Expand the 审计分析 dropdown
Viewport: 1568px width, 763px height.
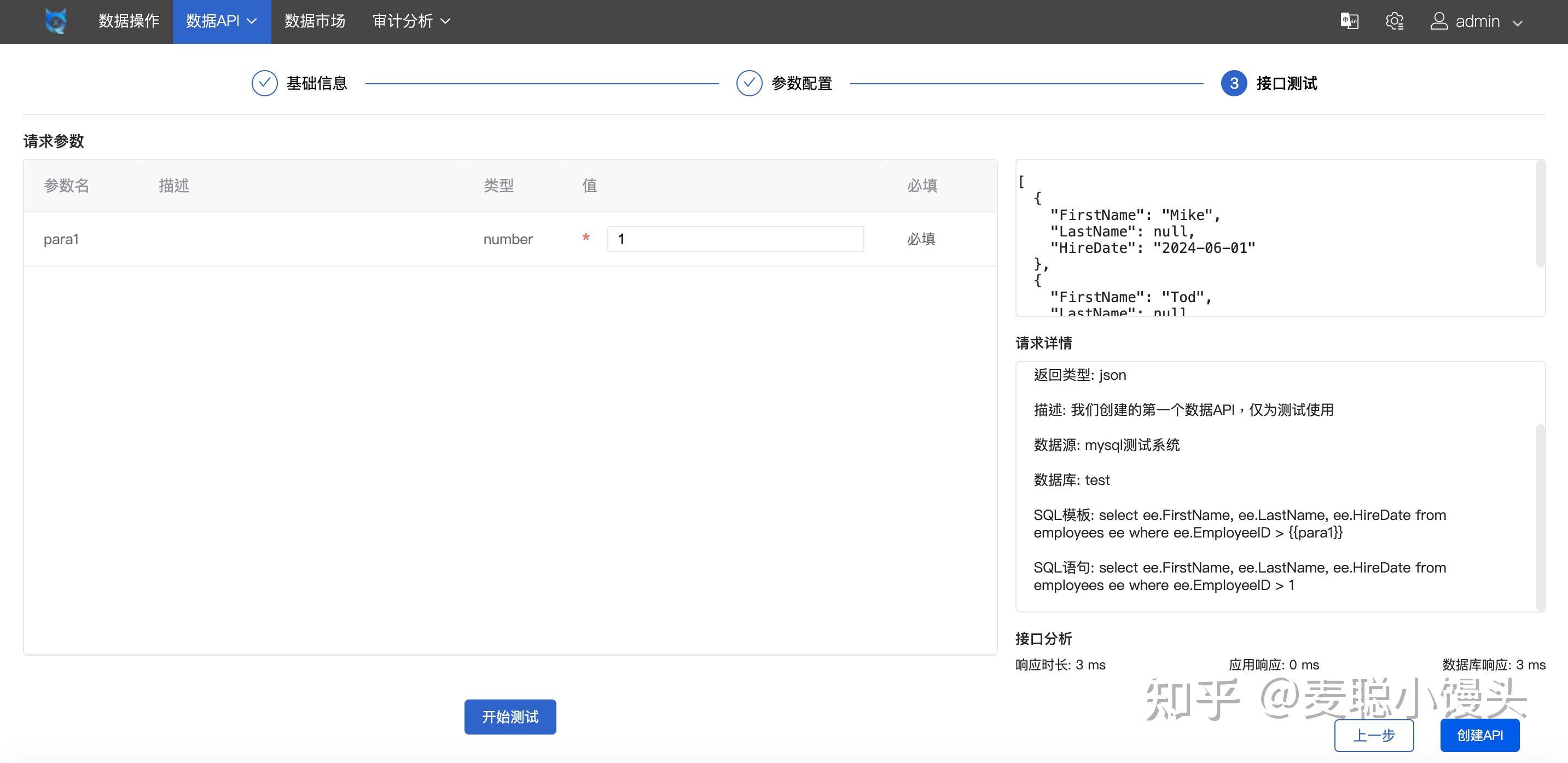coord(411,21)
